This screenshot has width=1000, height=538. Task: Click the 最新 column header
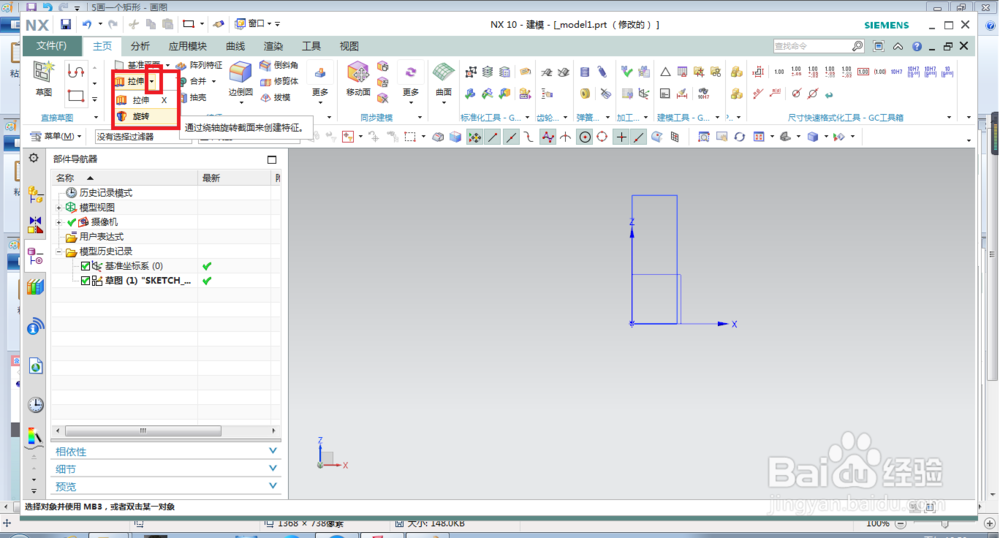tap(235, 178)
